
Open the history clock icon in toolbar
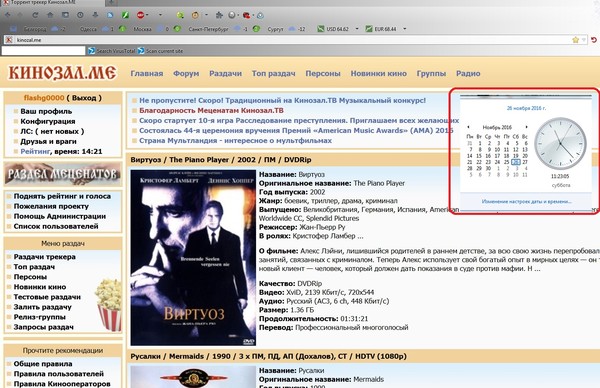coord(80,15)
